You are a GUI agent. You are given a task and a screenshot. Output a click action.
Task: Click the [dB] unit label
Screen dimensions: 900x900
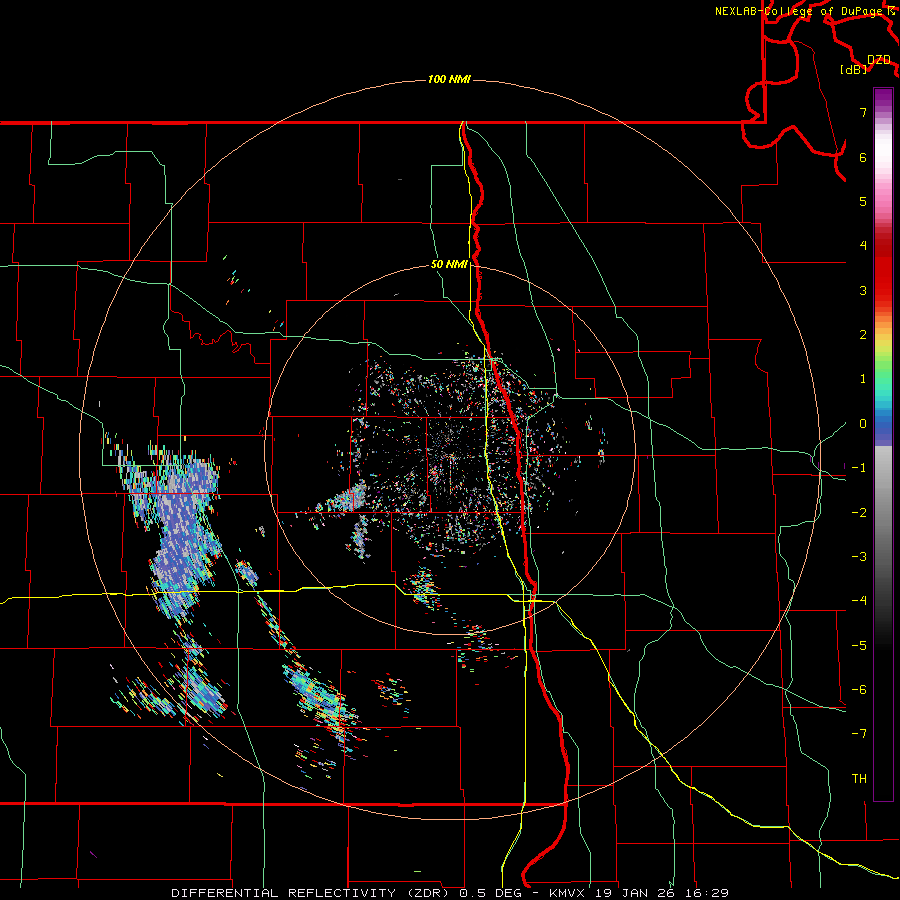(854, 69)
